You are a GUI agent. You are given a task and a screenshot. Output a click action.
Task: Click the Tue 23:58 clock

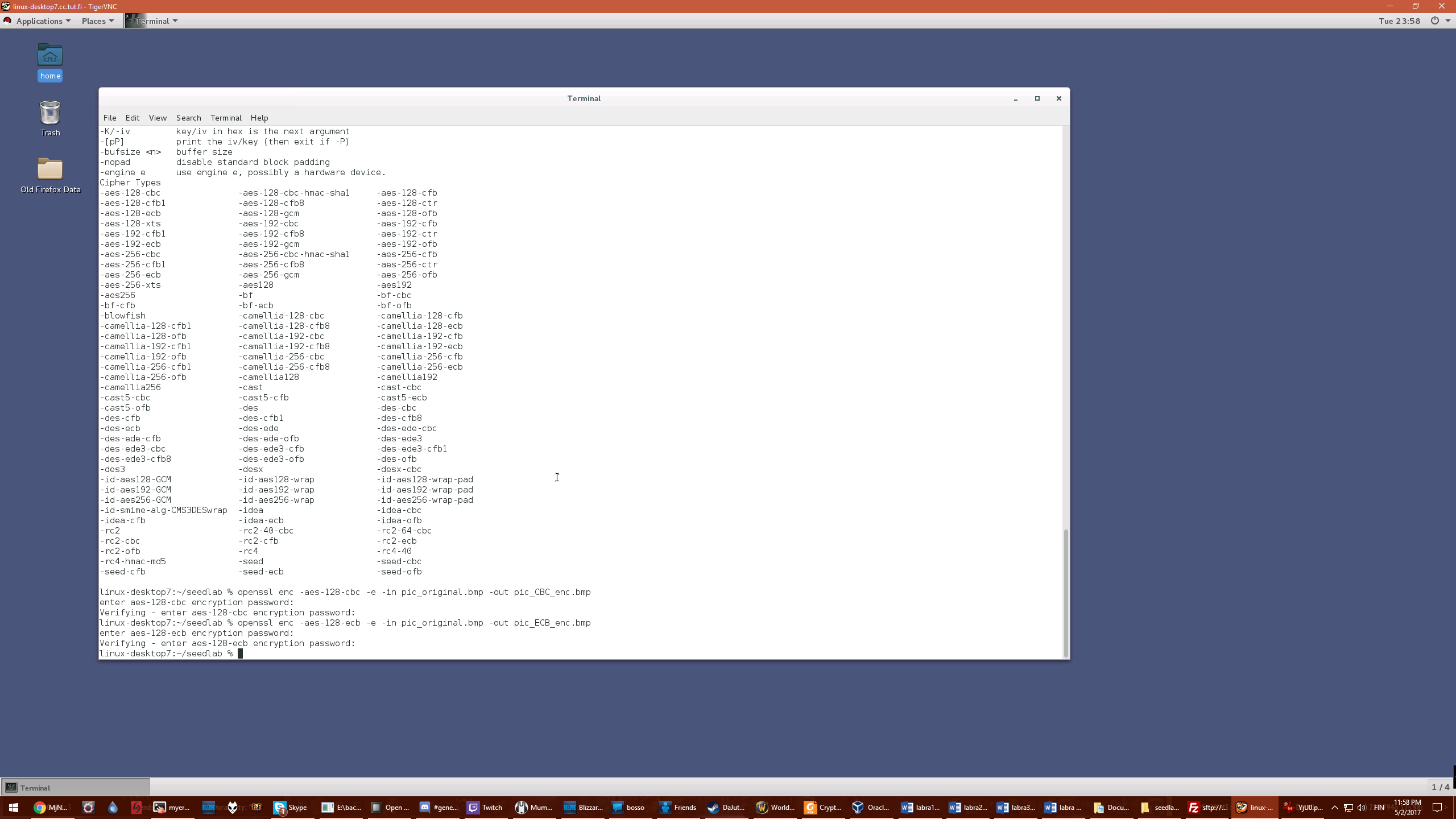pyautogui.click(x=1399, y=21)
